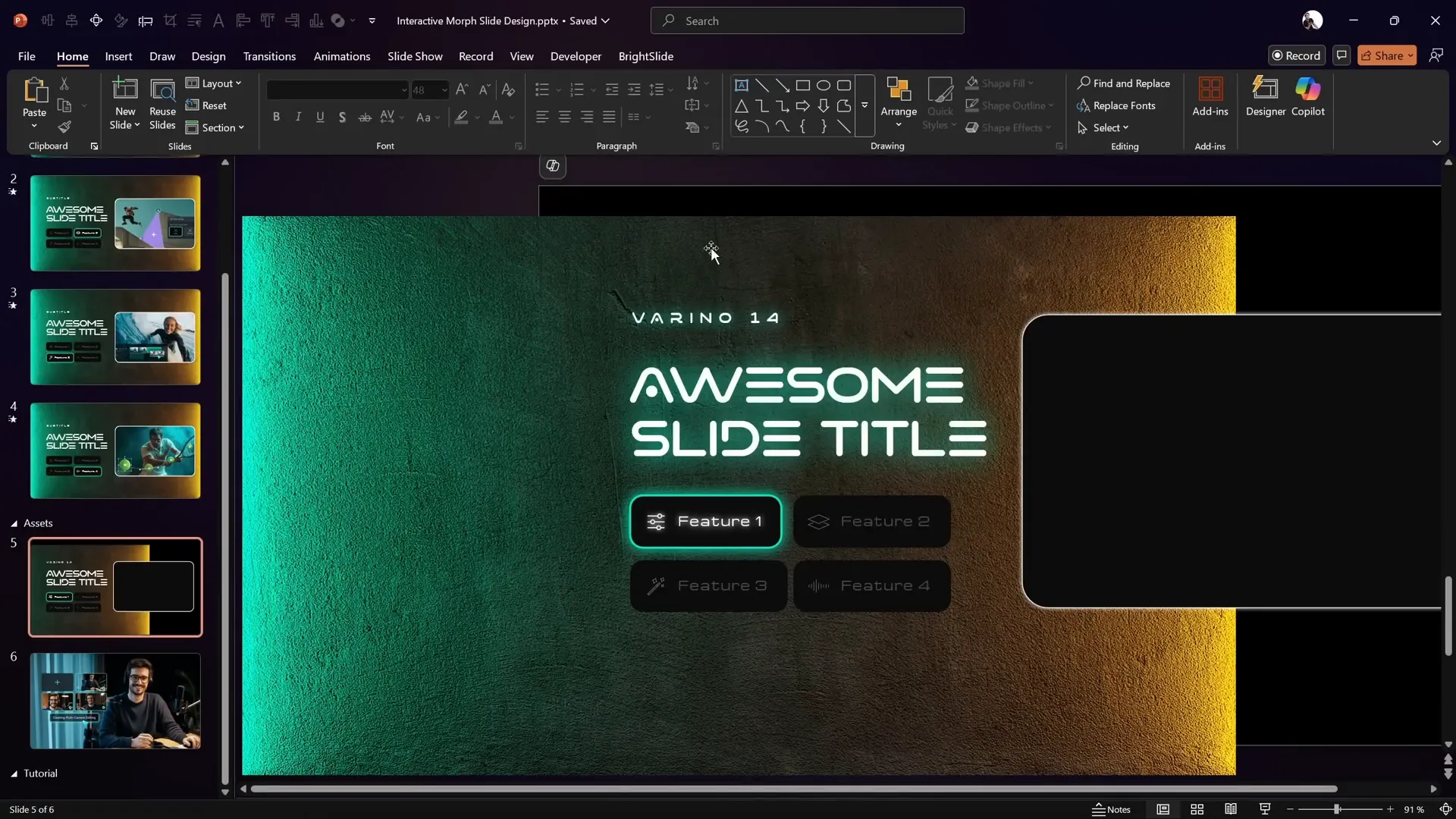1456x819 pixels.
Task: Launch Copilot from the ribbon
Action: point(1307,96)
